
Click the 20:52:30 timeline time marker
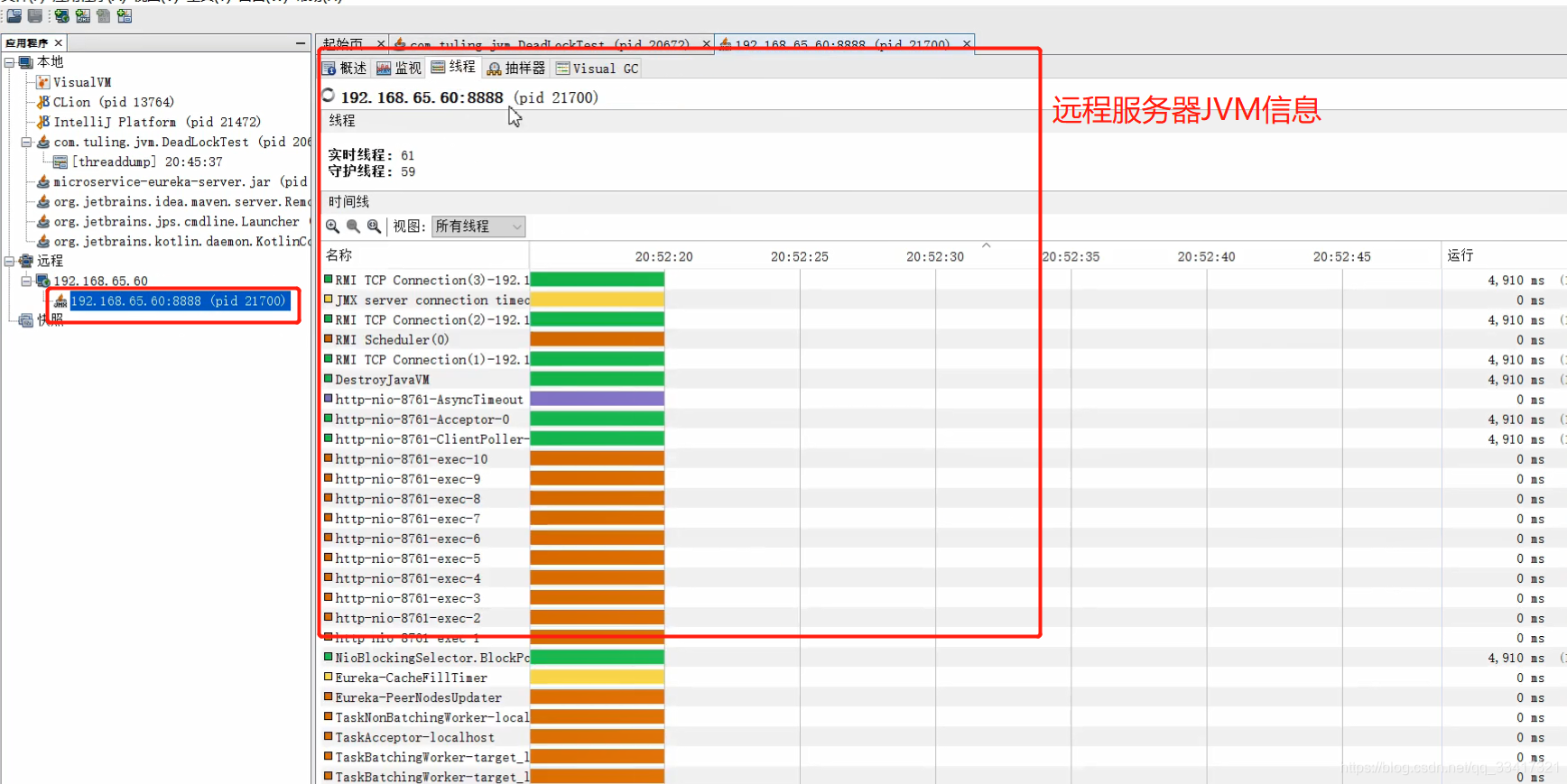point(935,257)
